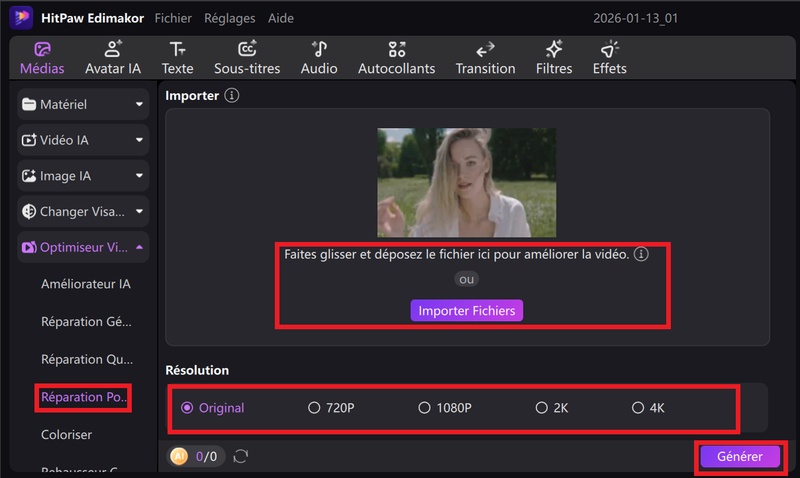Click the Vidéo IA icon
Viewport: 800px width, 478px height.
tap(29, 140)
